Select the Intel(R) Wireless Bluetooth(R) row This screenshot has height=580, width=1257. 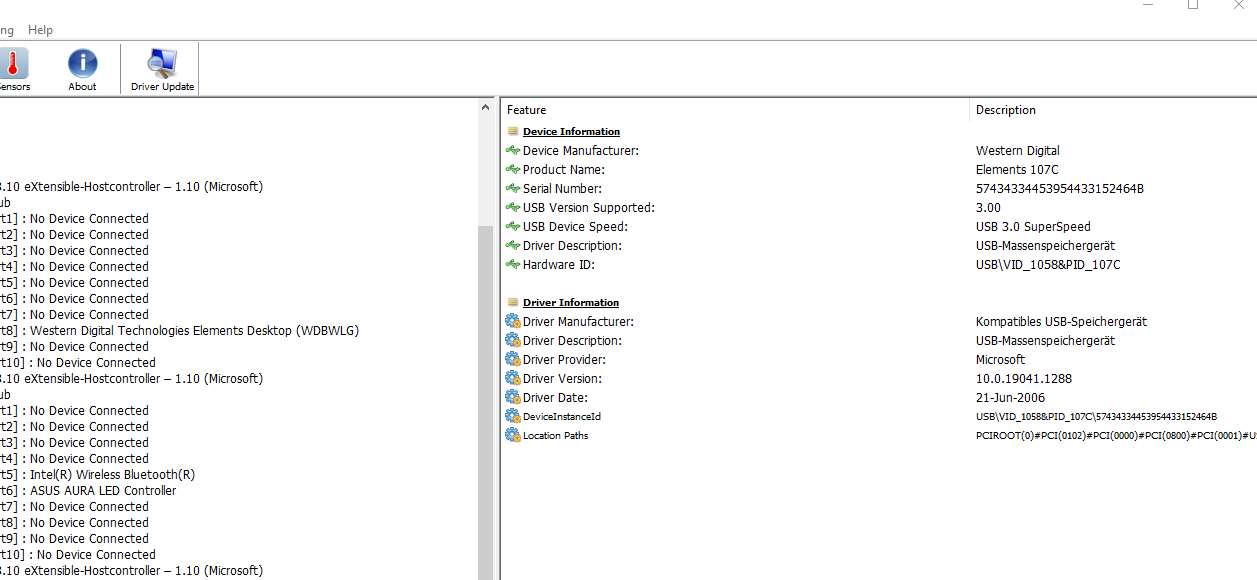98,475
